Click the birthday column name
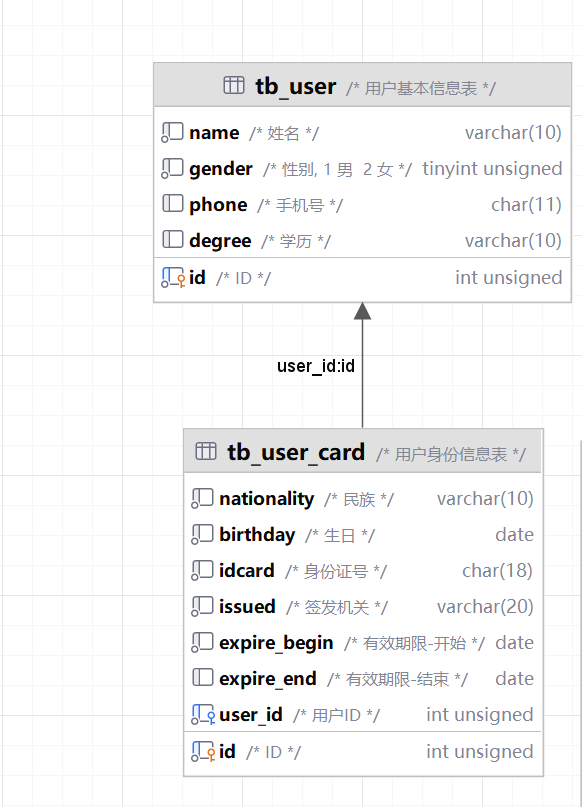Image resolution: width=582 pixels, height=807 pixels. tap(257, 535)
